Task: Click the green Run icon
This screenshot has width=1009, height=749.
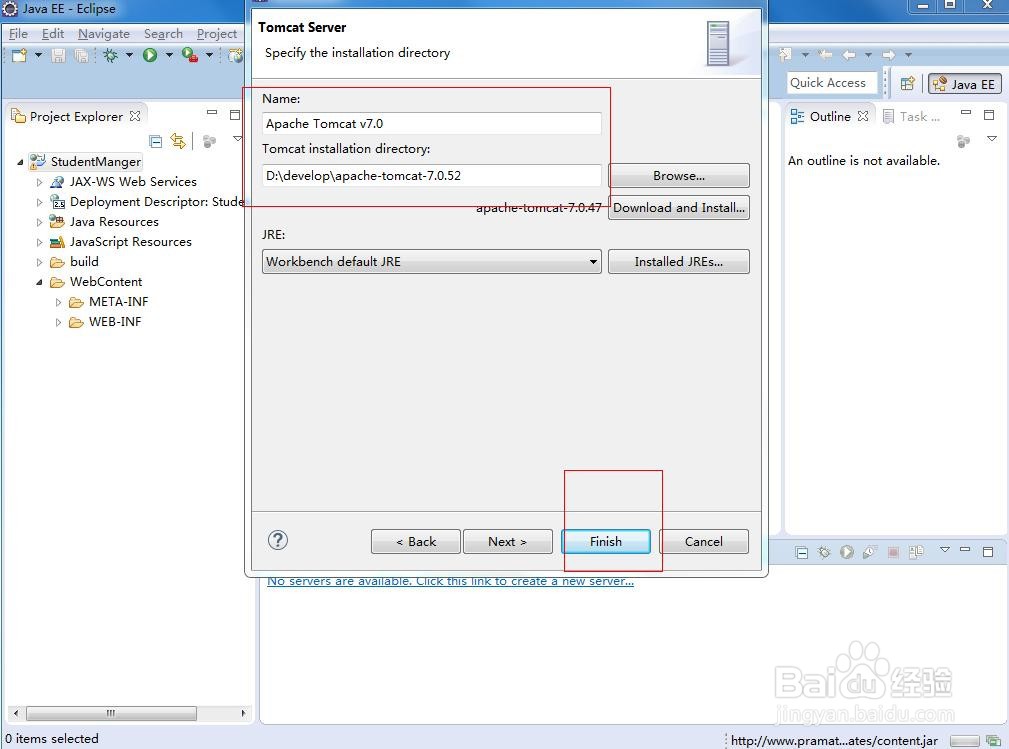Action: (150, 55)
